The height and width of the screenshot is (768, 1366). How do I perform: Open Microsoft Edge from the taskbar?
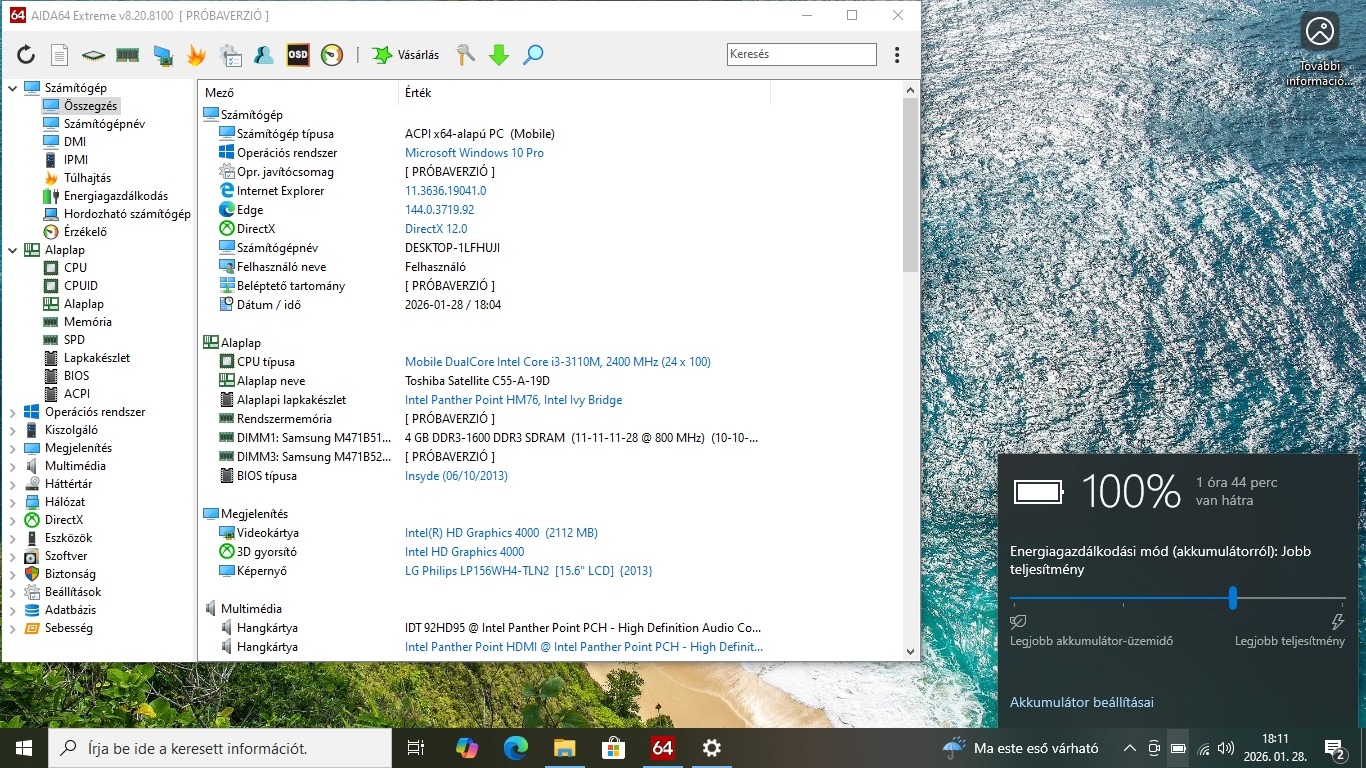tap(515, 748)
